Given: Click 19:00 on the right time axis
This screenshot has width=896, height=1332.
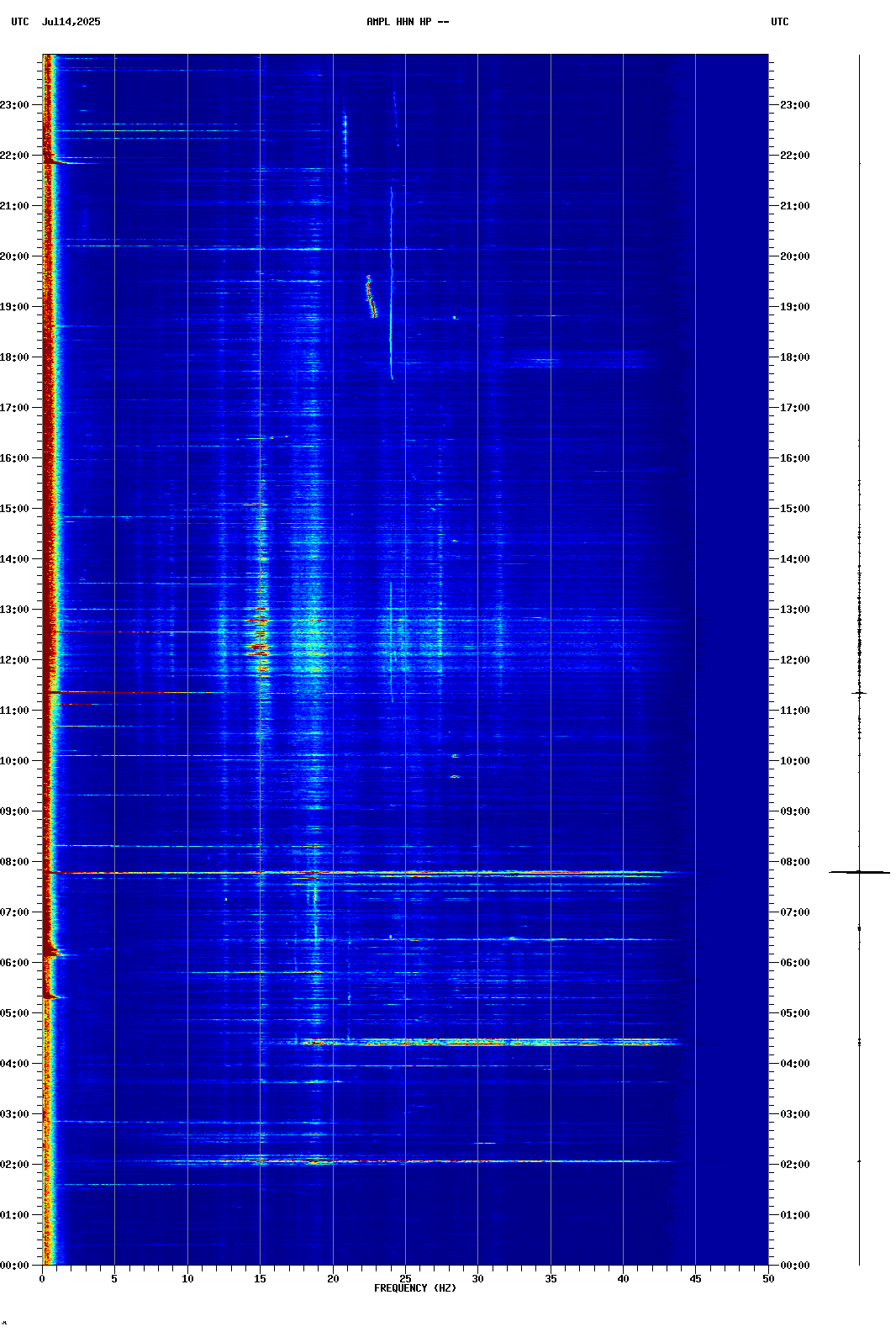Looking at the screenshot, I should [x=795, y=307].
